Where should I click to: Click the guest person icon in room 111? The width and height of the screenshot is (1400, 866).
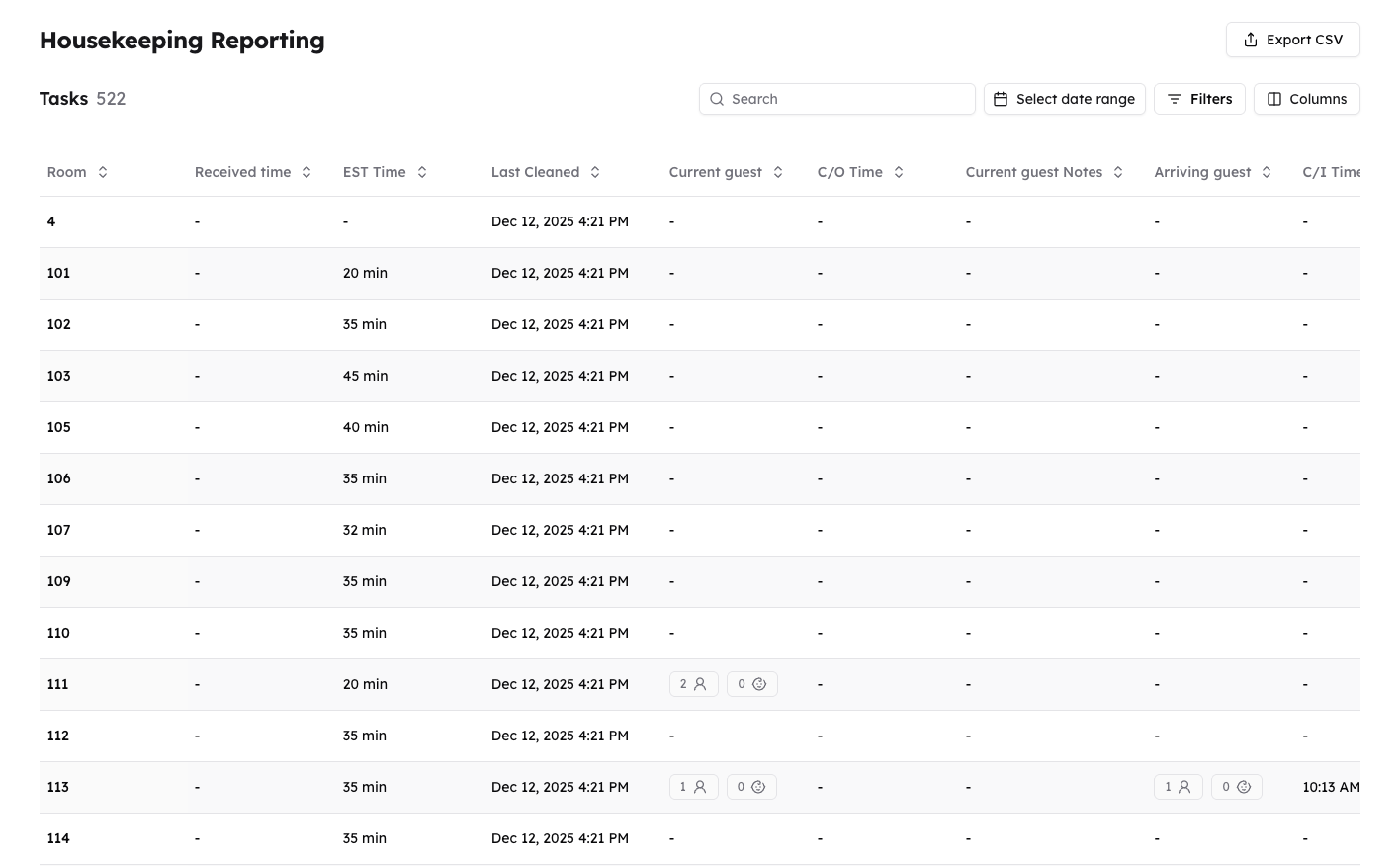(x=700, y=683)
